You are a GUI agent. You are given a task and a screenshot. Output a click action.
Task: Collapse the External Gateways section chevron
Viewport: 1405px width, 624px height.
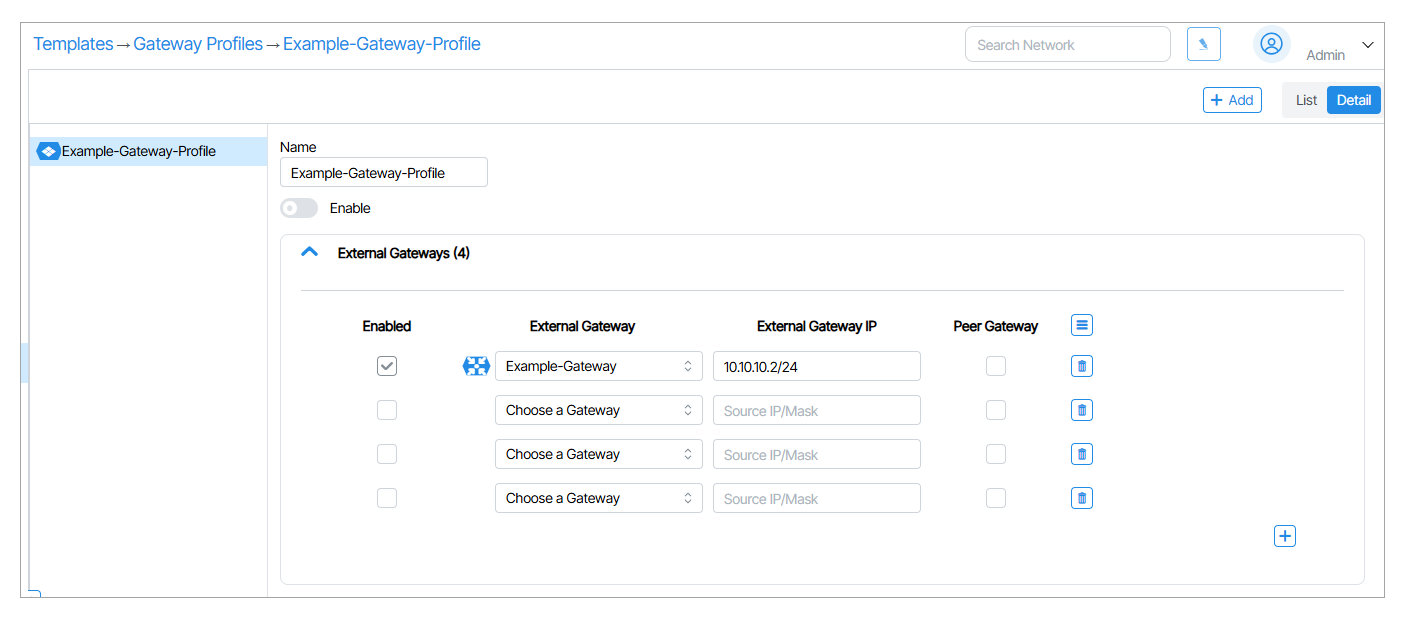click(x=310, y=253)
